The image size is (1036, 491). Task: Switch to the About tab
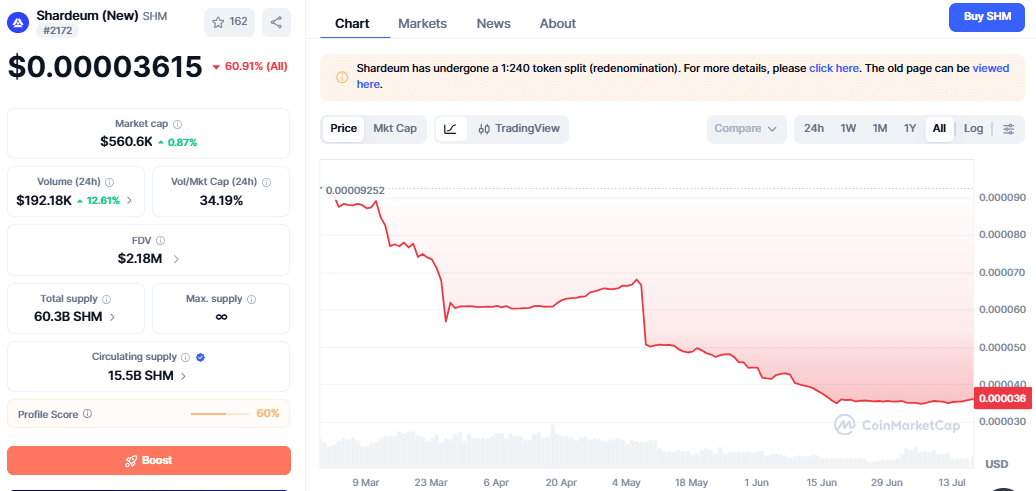pos(558,24)
